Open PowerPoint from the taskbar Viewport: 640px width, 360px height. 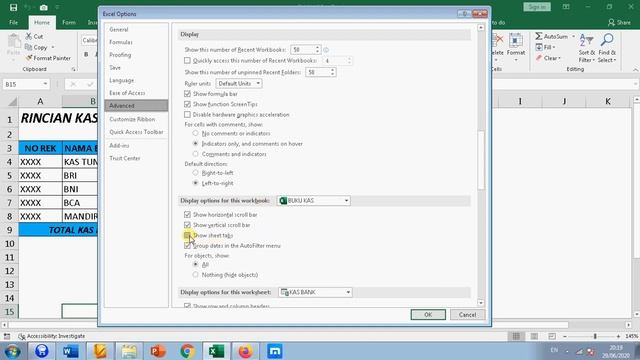[x=158, y=351]
